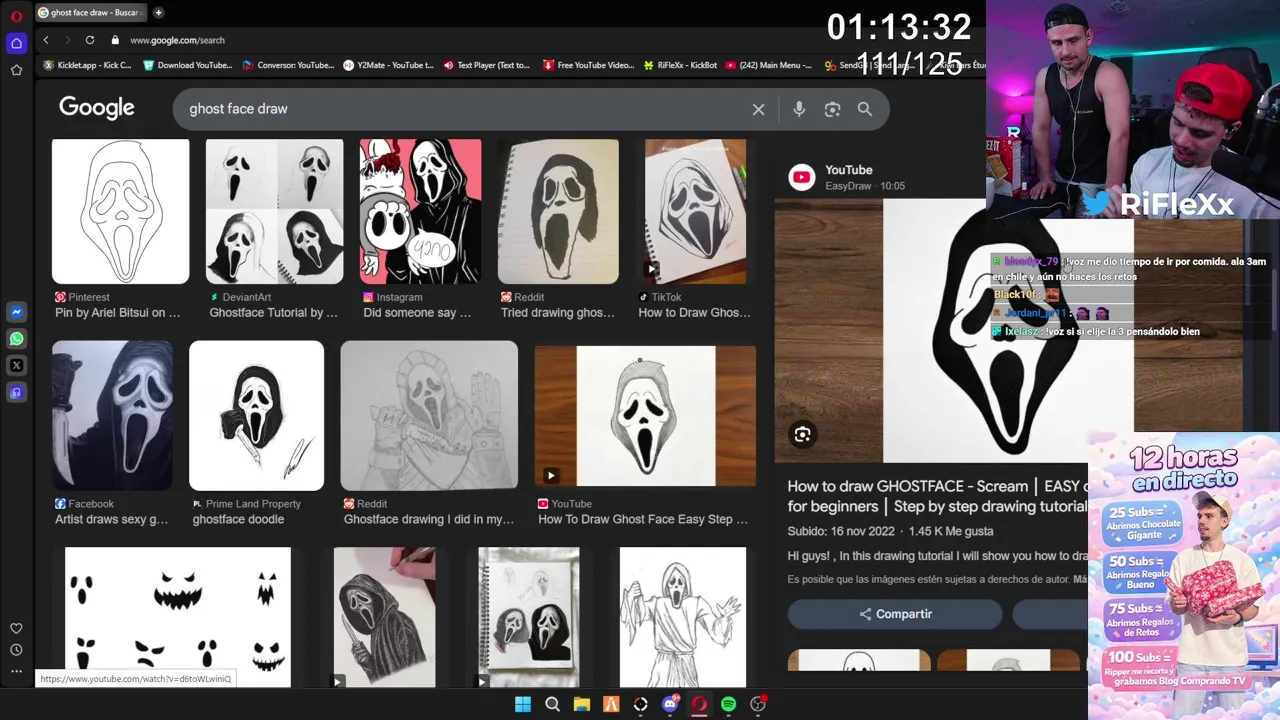Open the Opera menu logo
Viewport: 1280px width, 720px height.
click(x=16, y=16)
